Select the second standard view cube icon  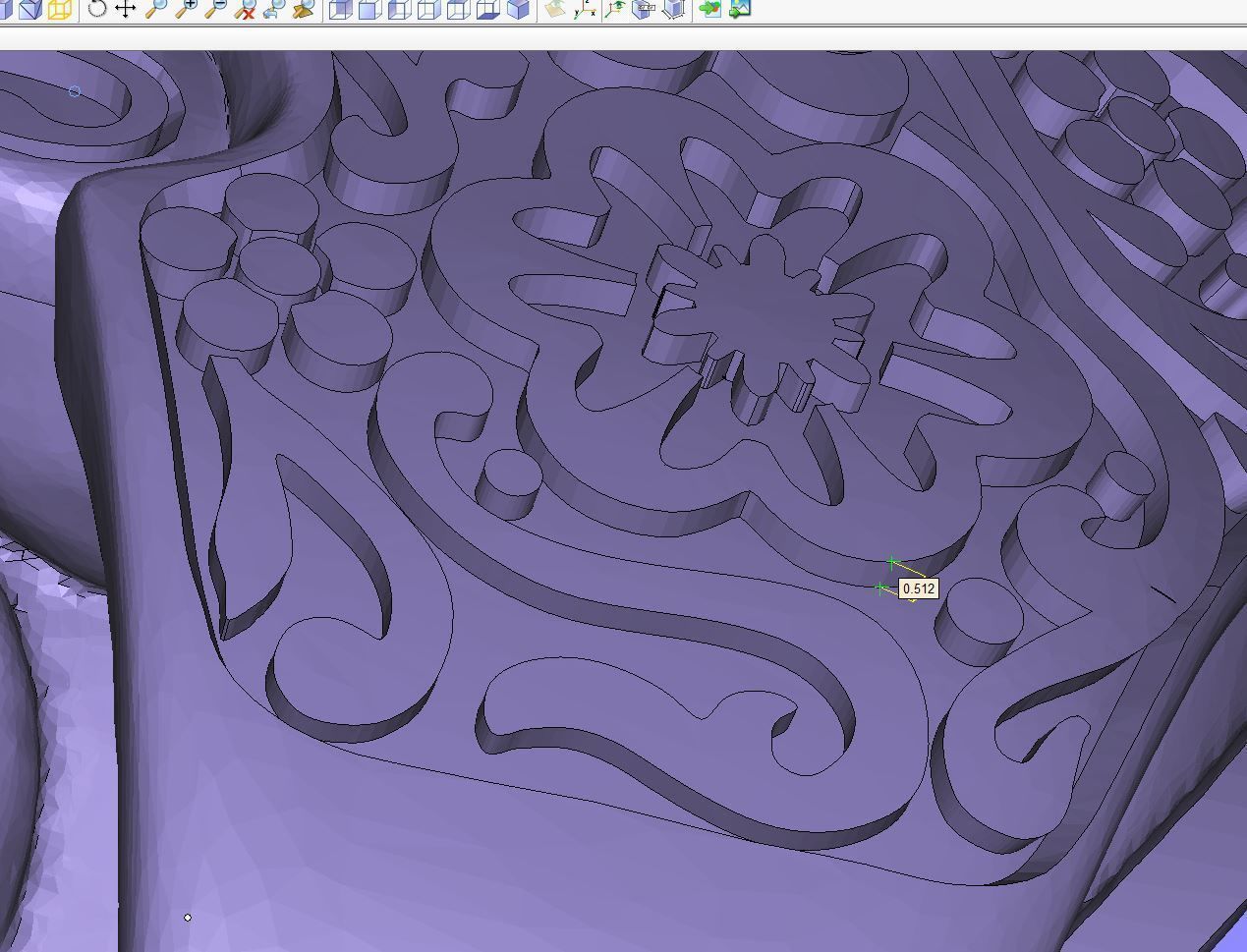pyautogui.click(x=369, y=10)
